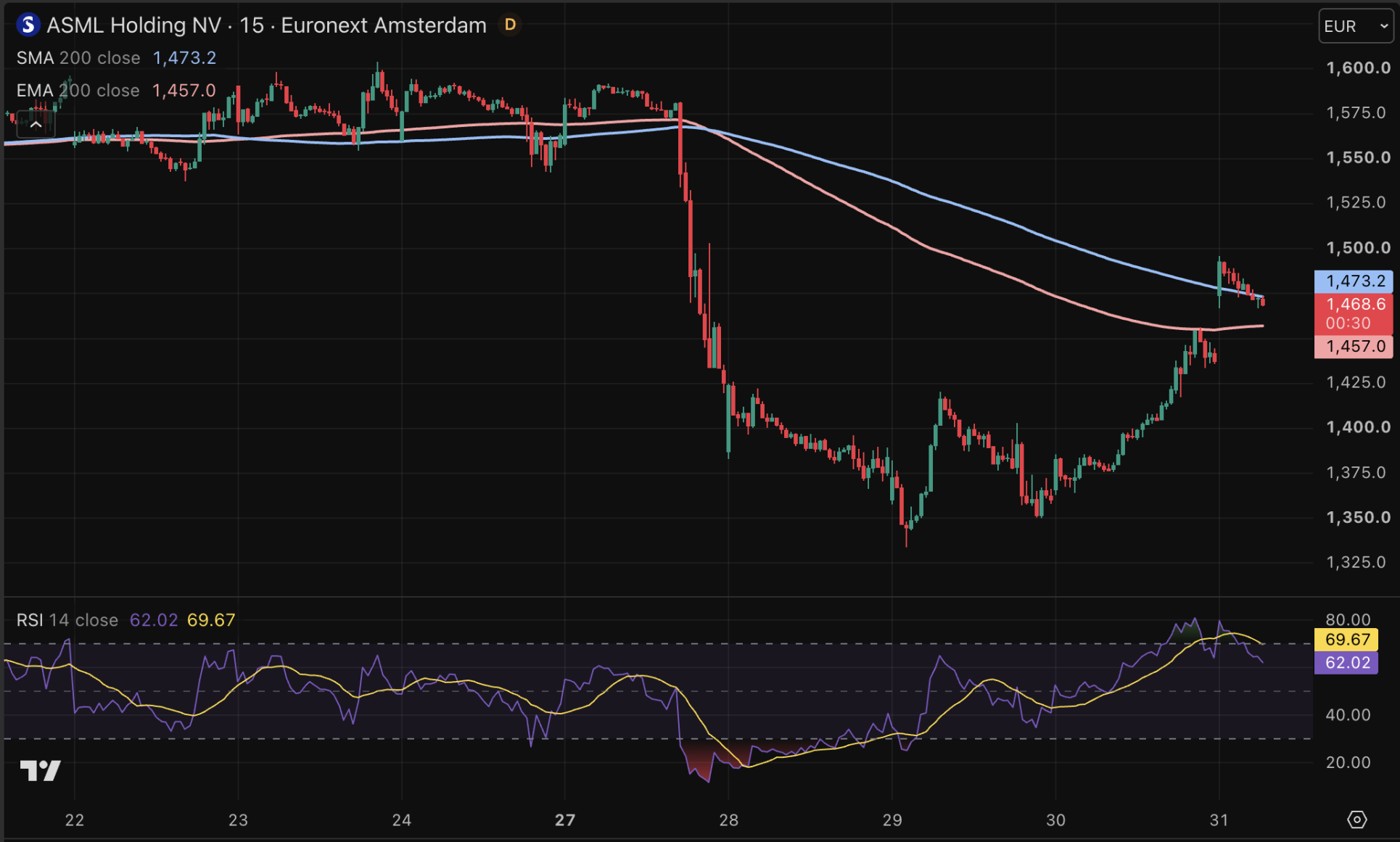Click the orange D delayed-data badge

(510, 25)
